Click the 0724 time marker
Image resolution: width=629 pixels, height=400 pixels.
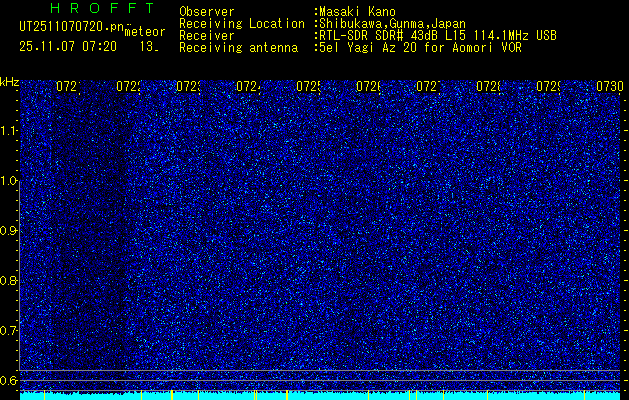click(249, 87)
